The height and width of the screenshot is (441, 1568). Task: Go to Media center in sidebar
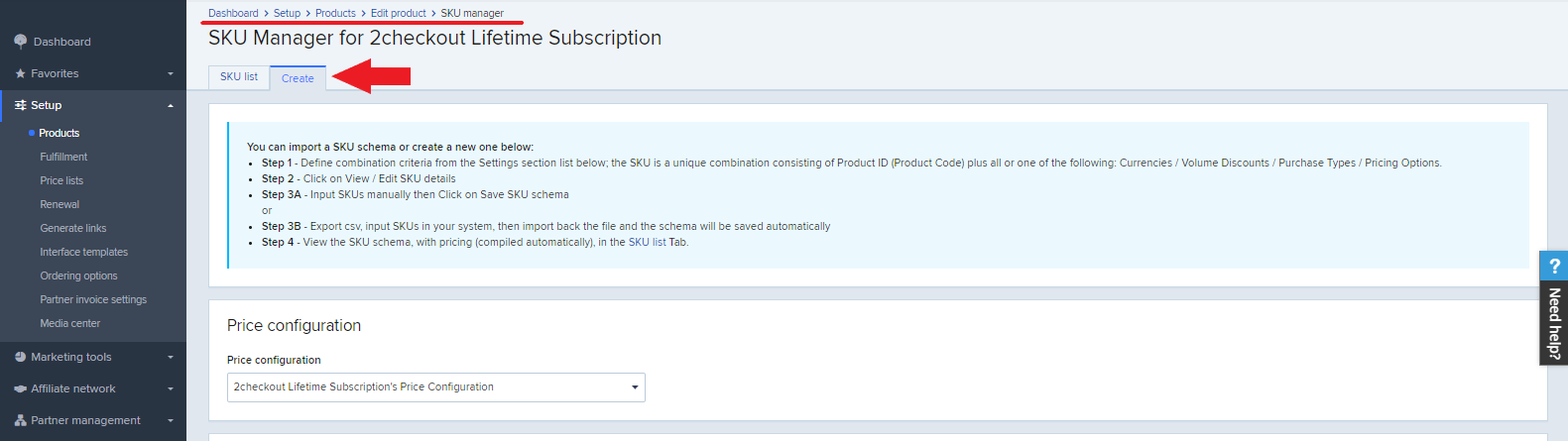[x=70, y=323]
